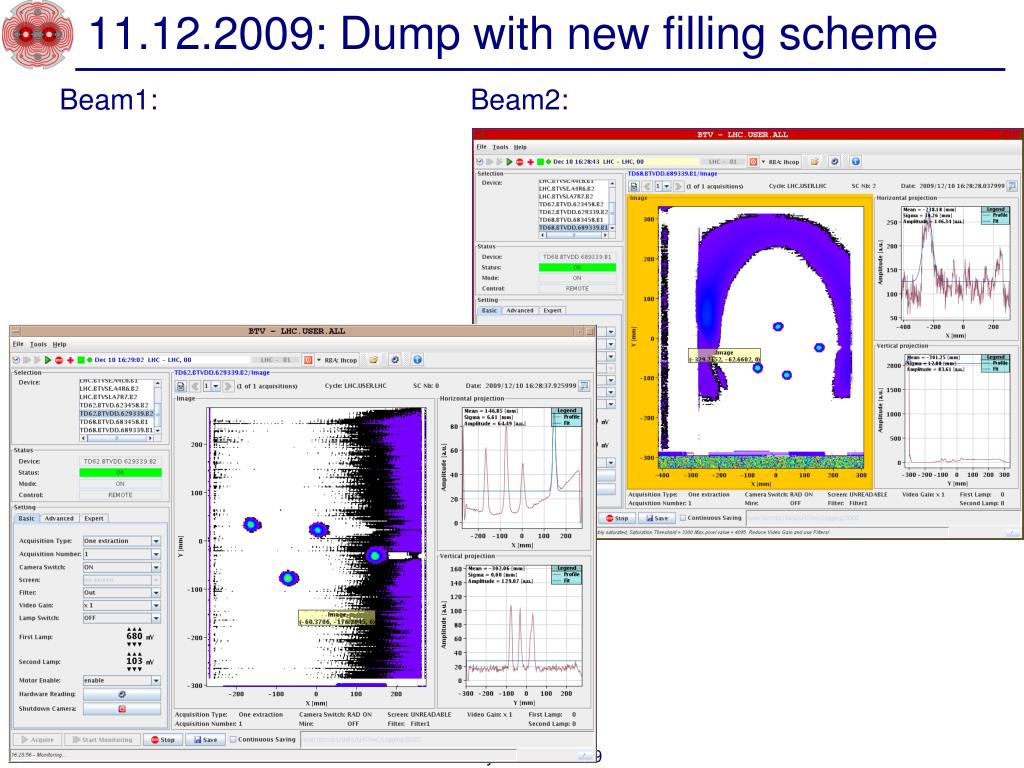The height and width of the screenshot is (768, 1024).
Task: Click blue refresh icon in Beam2 window toolbar
Action: click(x=834, y=161)
